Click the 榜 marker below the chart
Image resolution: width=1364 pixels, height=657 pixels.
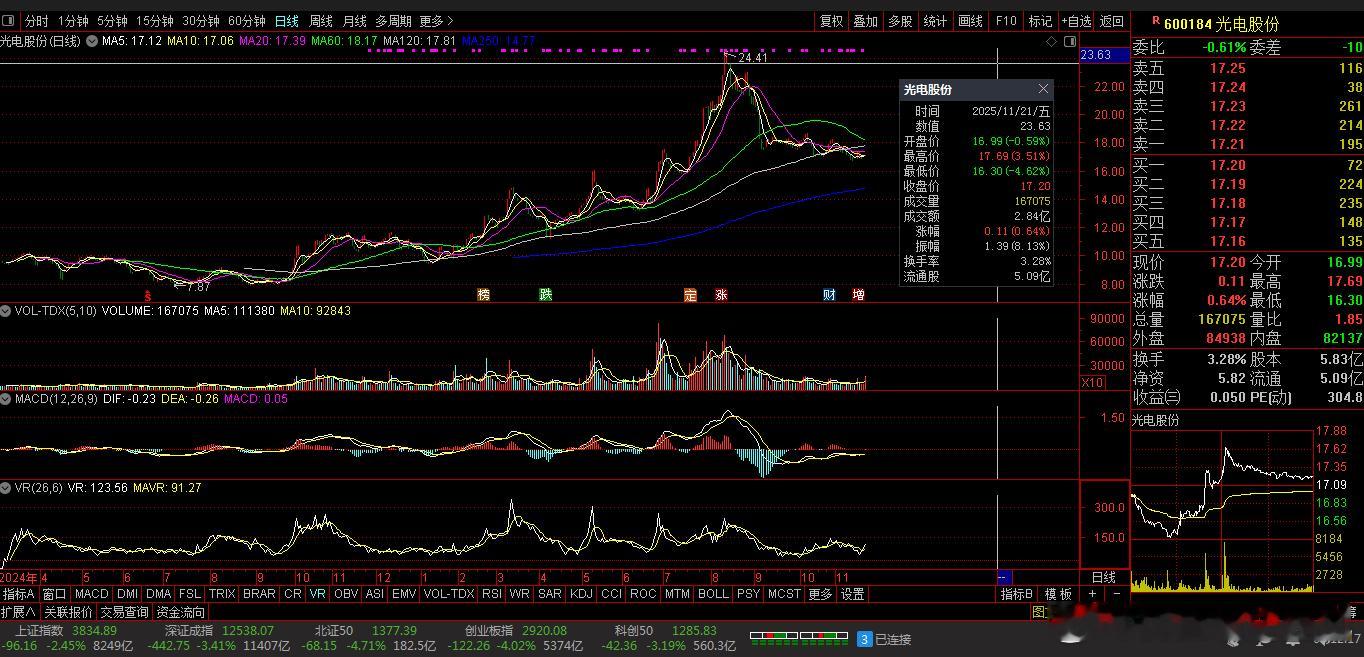pos(485,295)
